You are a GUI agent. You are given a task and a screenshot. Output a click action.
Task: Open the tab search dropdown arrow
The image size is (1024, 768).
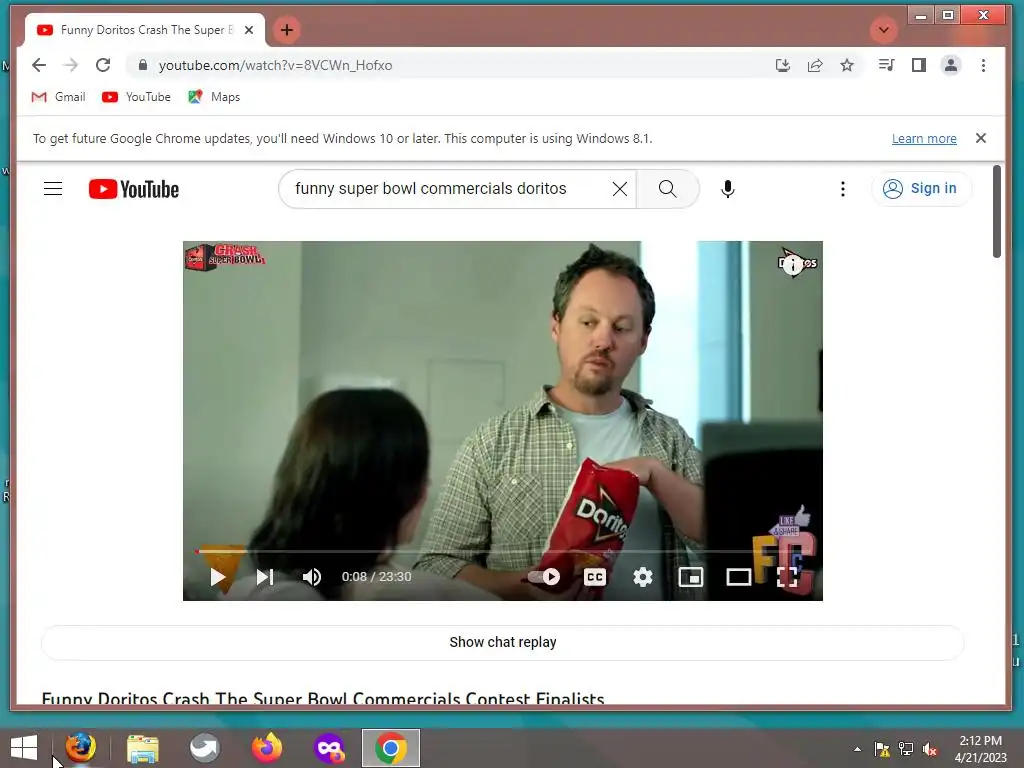pyautogui.click(x=884, y=30)
